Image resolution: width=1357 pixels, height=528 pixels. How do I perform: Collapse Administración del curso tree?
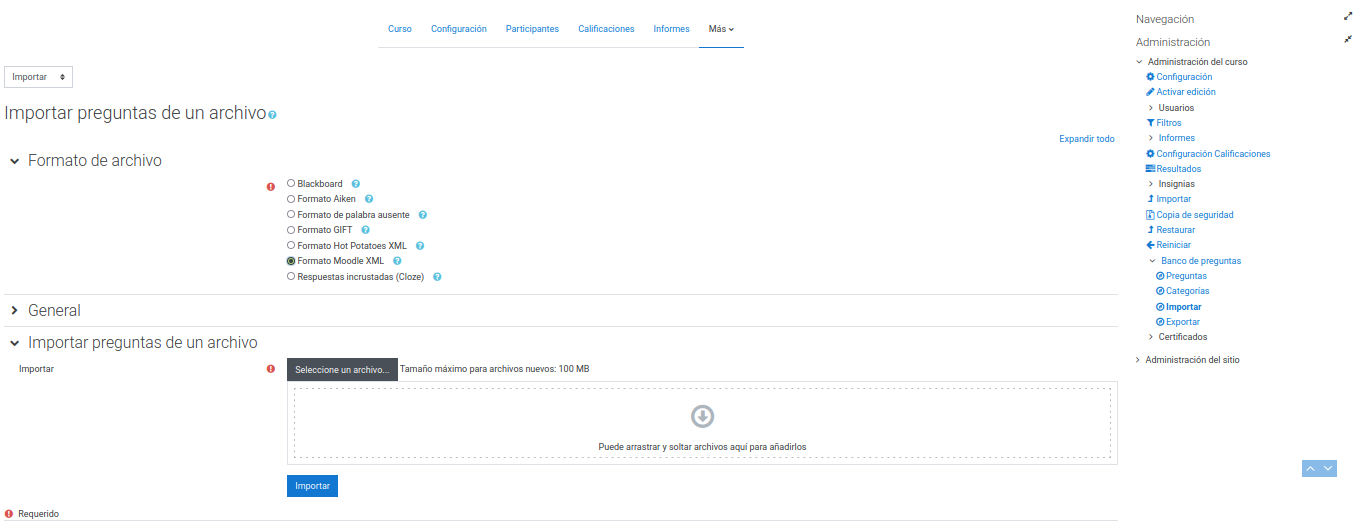tap(1140, 62)
